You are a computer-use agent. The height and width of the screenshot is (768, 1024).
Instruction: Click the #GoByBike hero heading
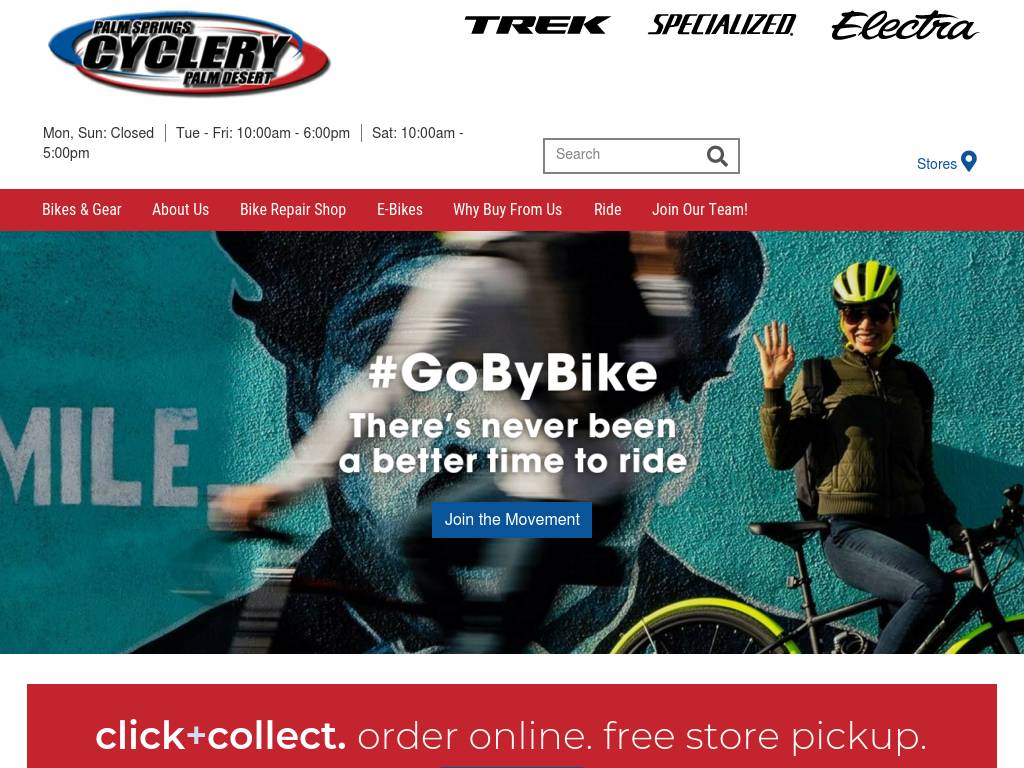512,374
